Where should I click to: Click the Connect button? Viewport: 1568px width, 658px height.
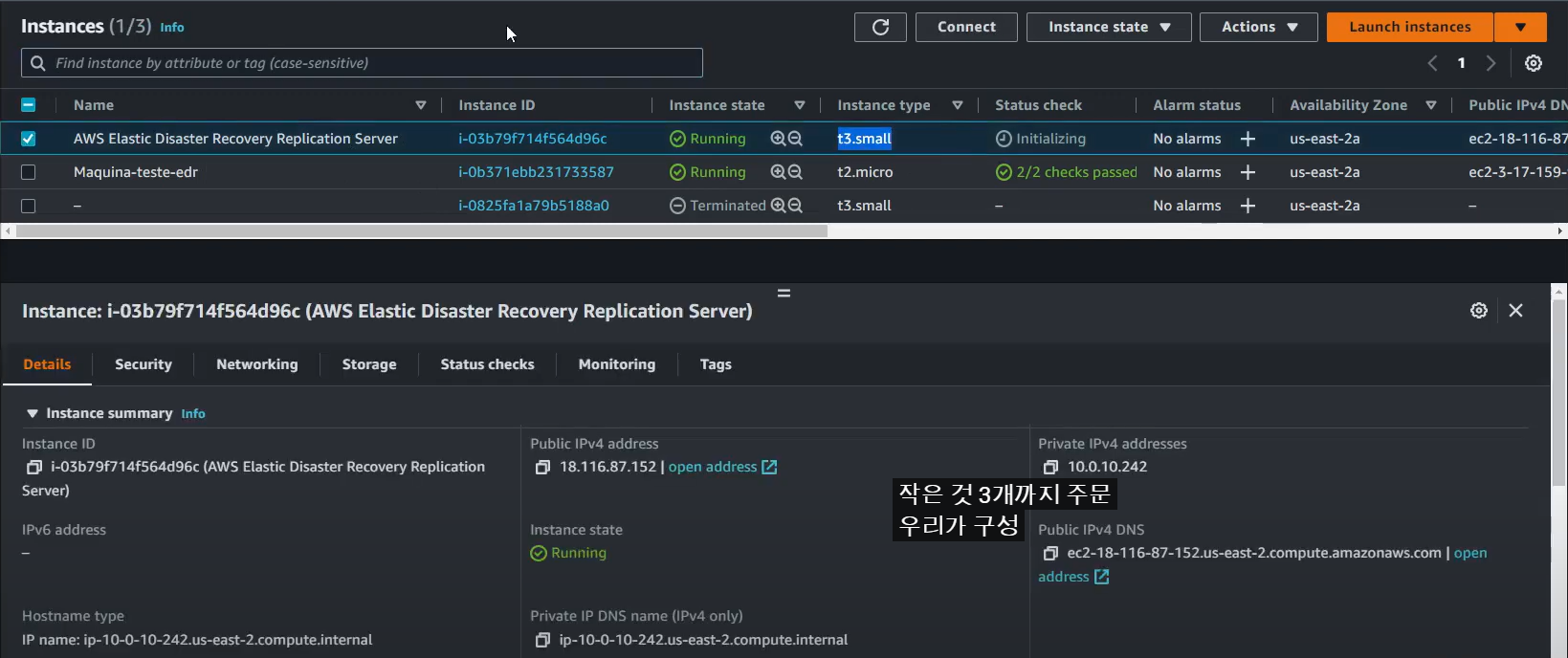coord(966,27)
